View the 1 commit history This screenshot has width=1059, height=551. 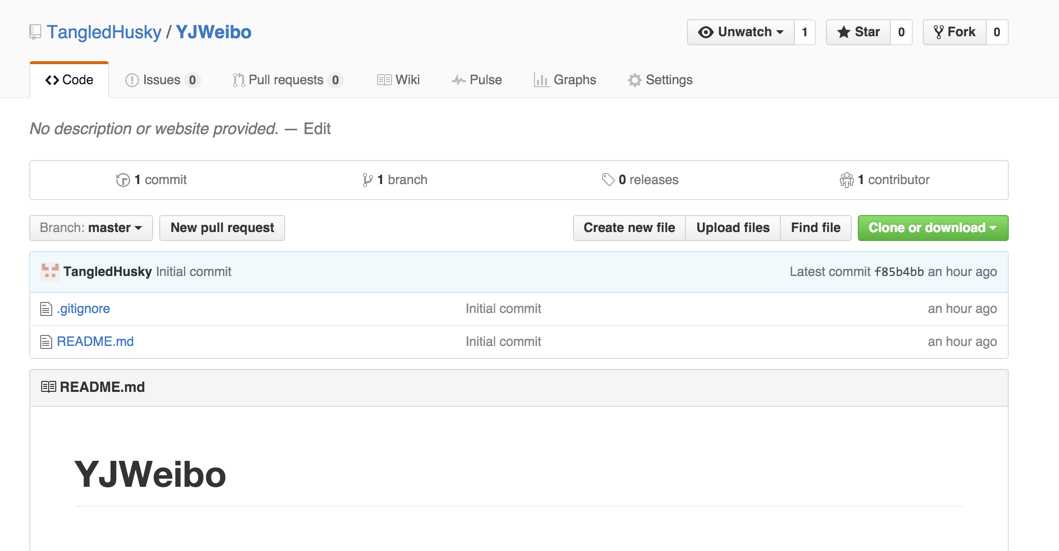pos(151,180)
